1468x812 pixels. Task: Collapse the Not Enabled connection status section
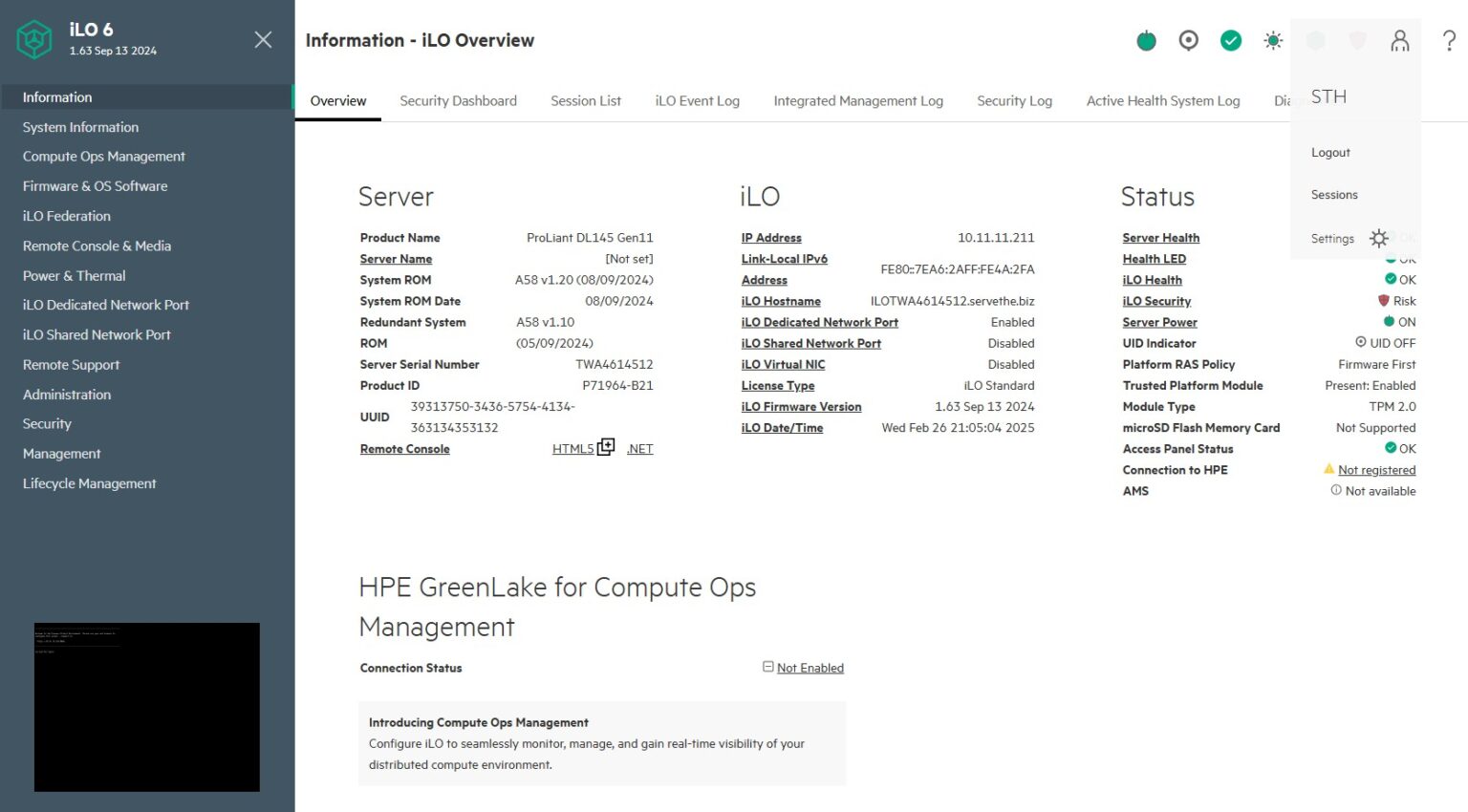pos(767,667)
